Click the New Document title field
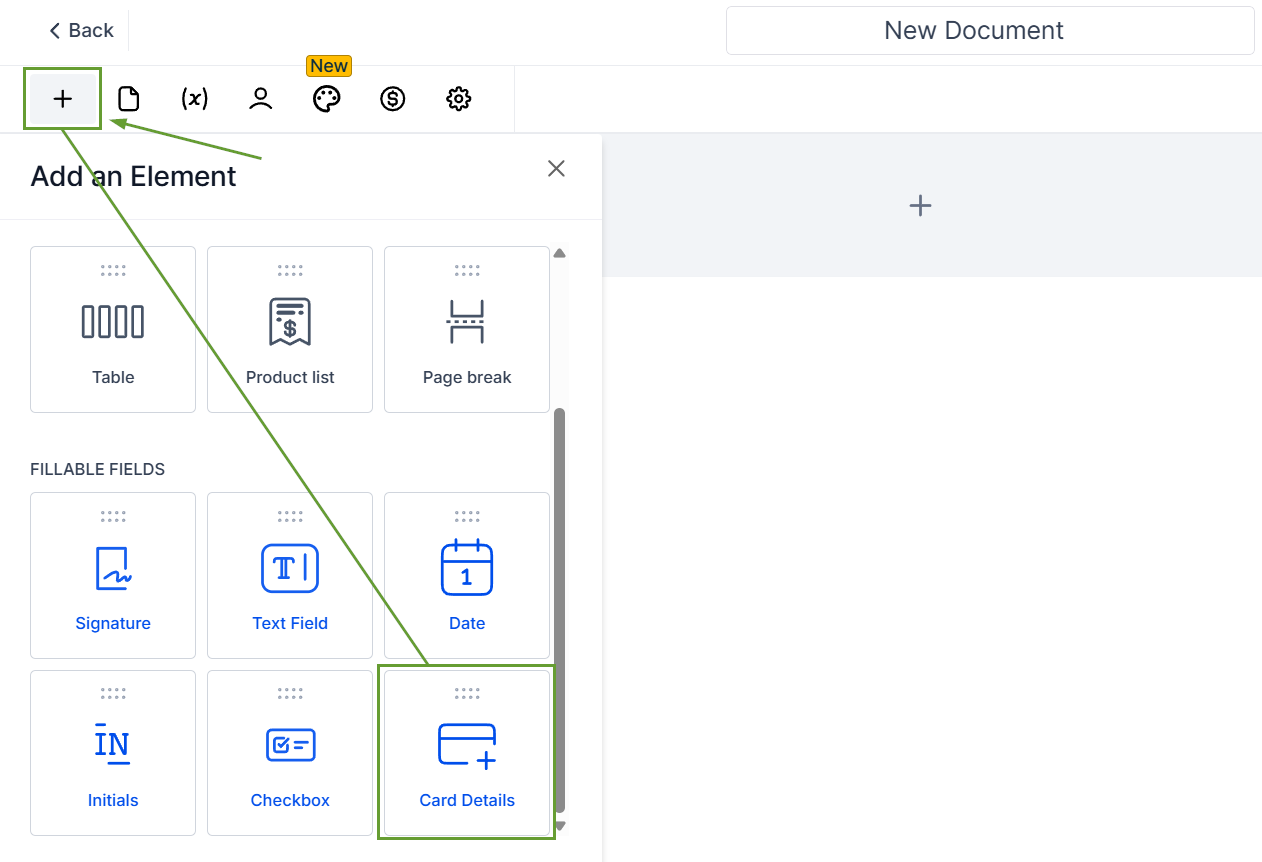This screenshot has width=1262, height=862. coord(989,31)
